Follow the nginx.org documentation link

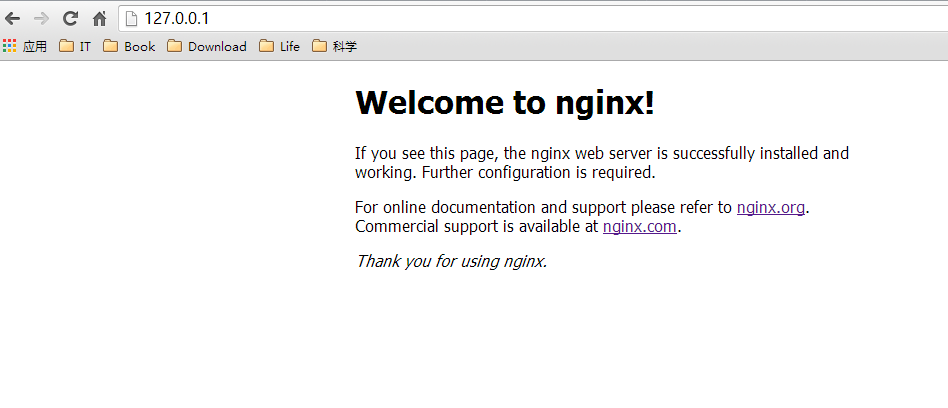770,208
